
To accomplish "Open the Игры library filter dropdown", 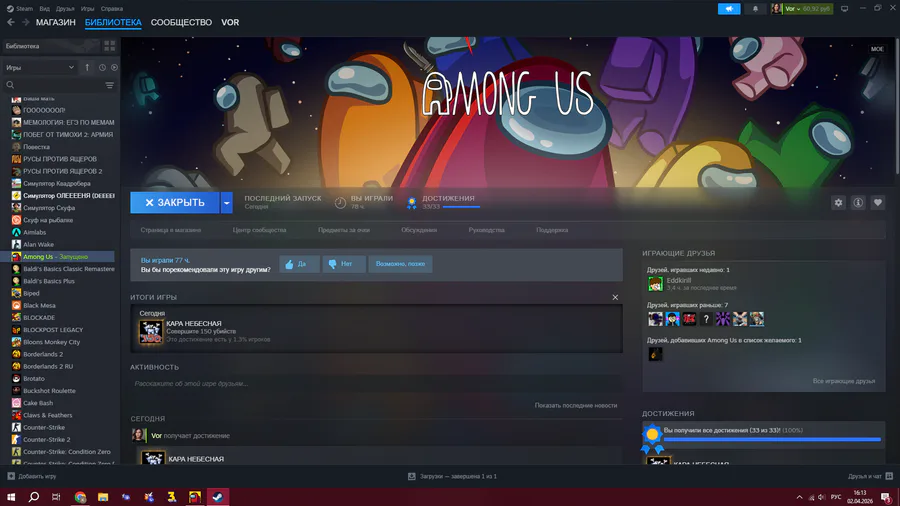I will click(40, 67).
